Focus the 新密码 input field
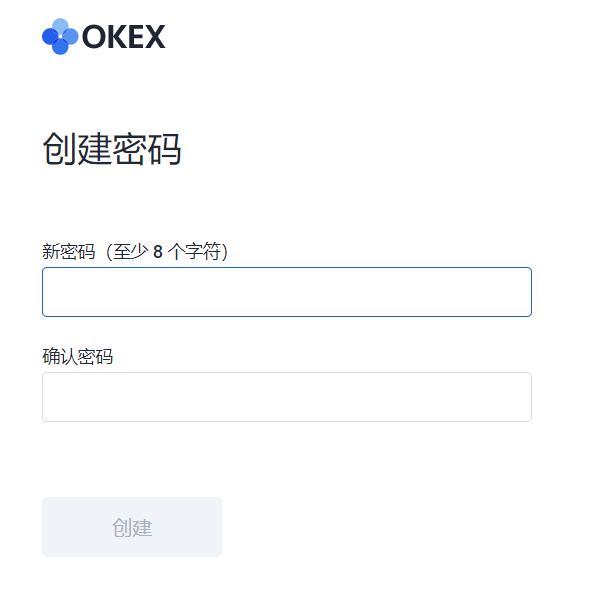 [287, 292]
